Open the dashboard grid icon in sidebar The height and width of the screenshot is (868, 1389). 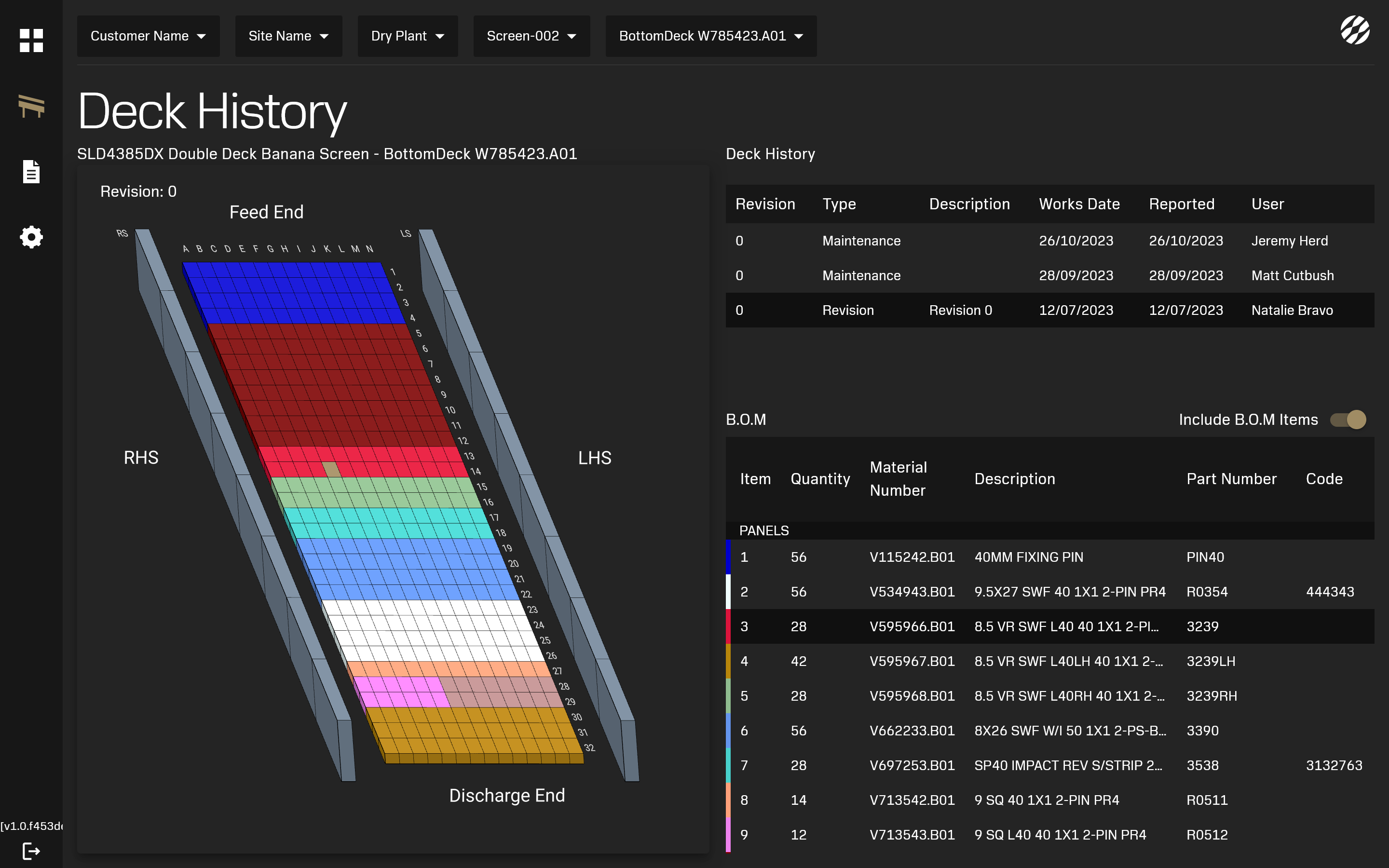click(31, 40)
